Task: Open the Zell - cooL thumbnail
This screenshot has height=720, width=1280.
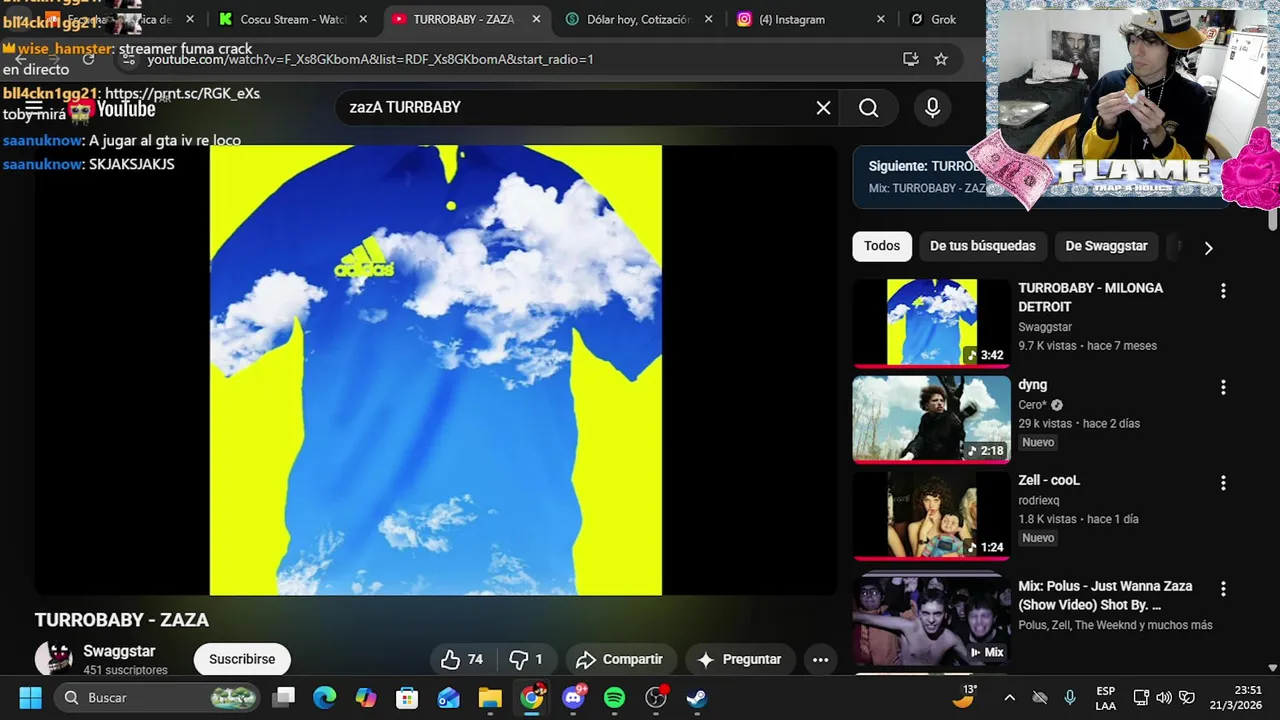Action: pyautogui.click(x=932, y=515)
